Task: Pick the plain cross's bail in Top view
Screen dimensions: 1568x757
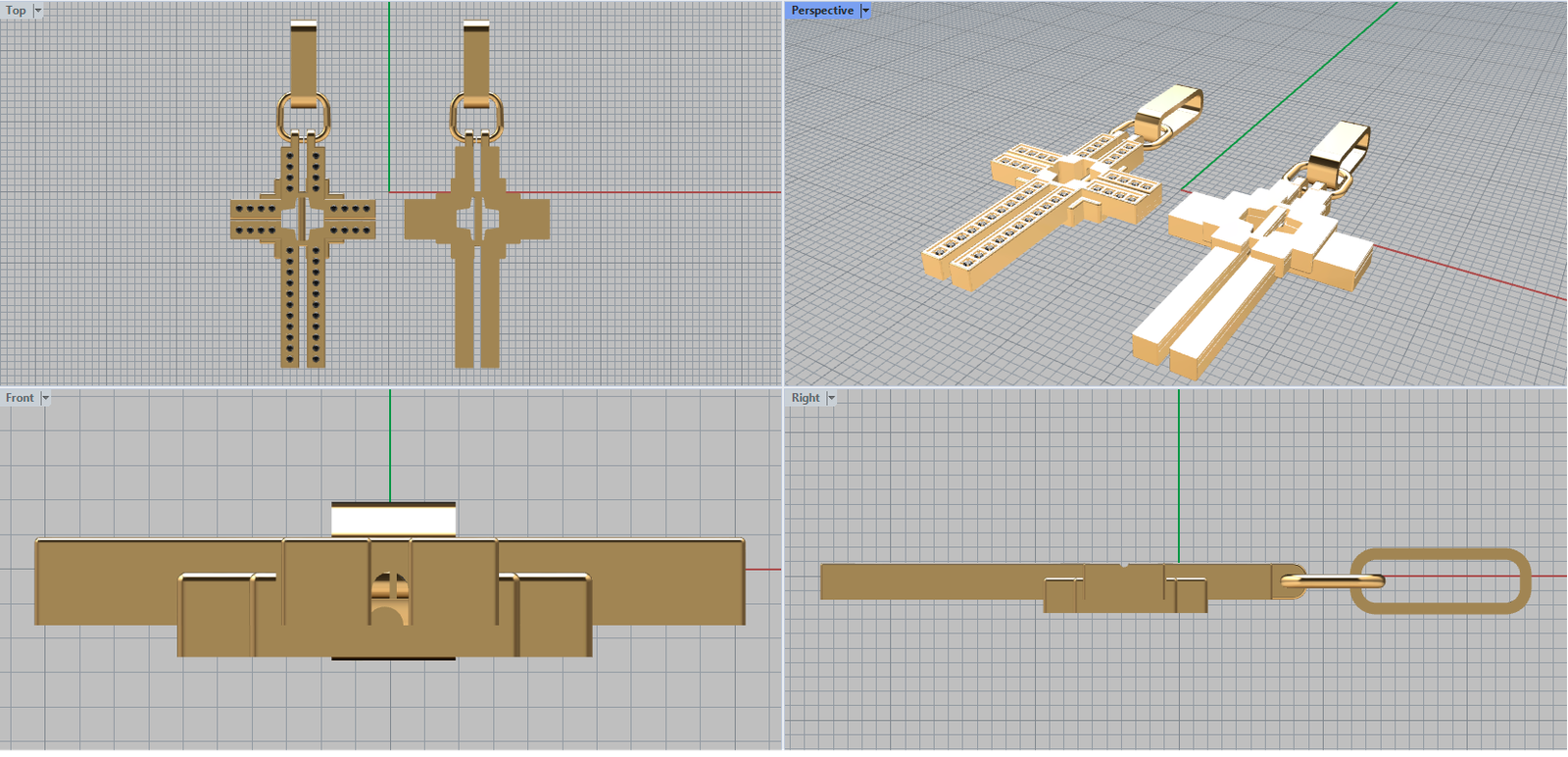Action: [x=476, y=57]
